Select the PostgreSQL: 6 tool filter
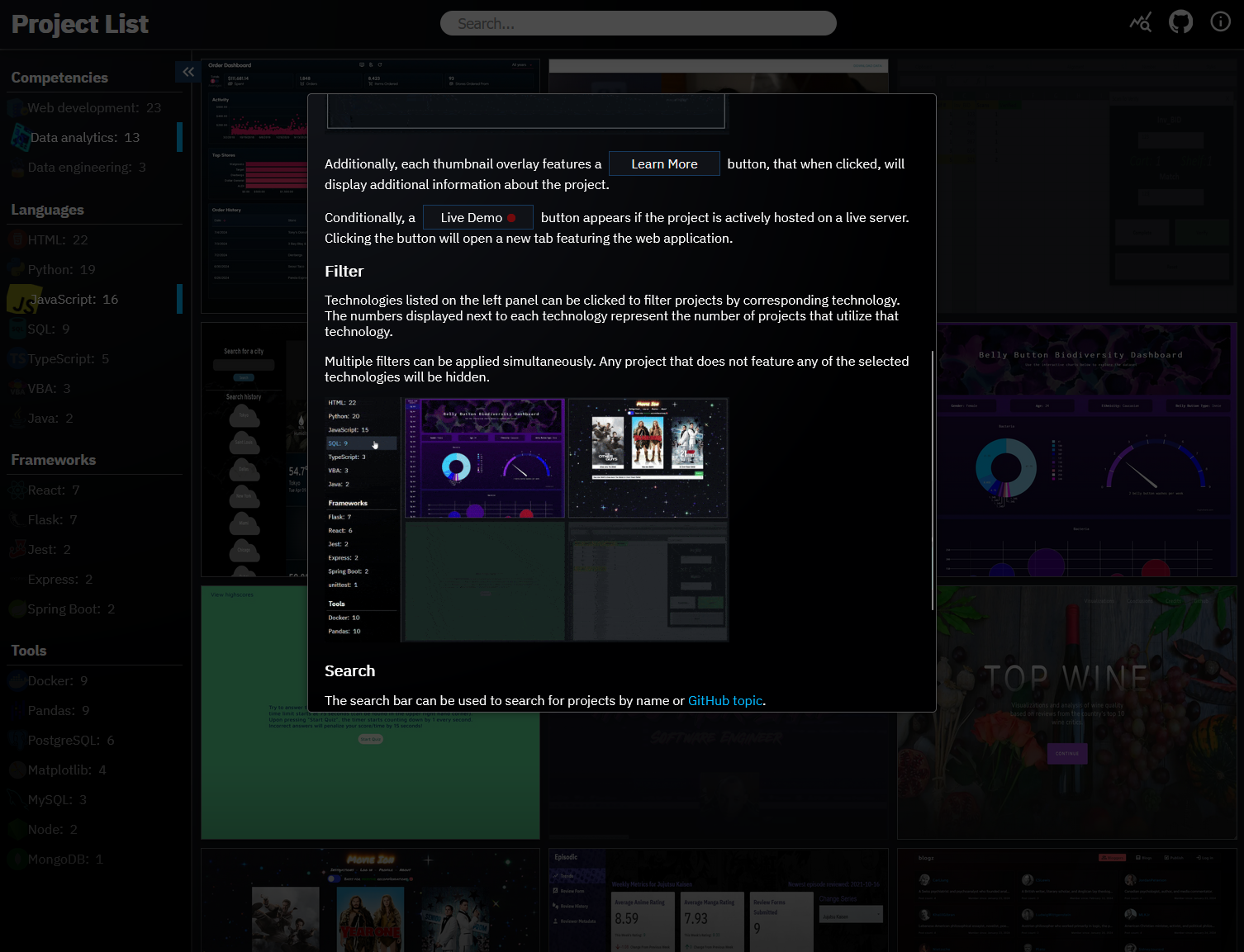Image resolution: width=1244 pixels, height=952 pixels. (x=94, y=740)
